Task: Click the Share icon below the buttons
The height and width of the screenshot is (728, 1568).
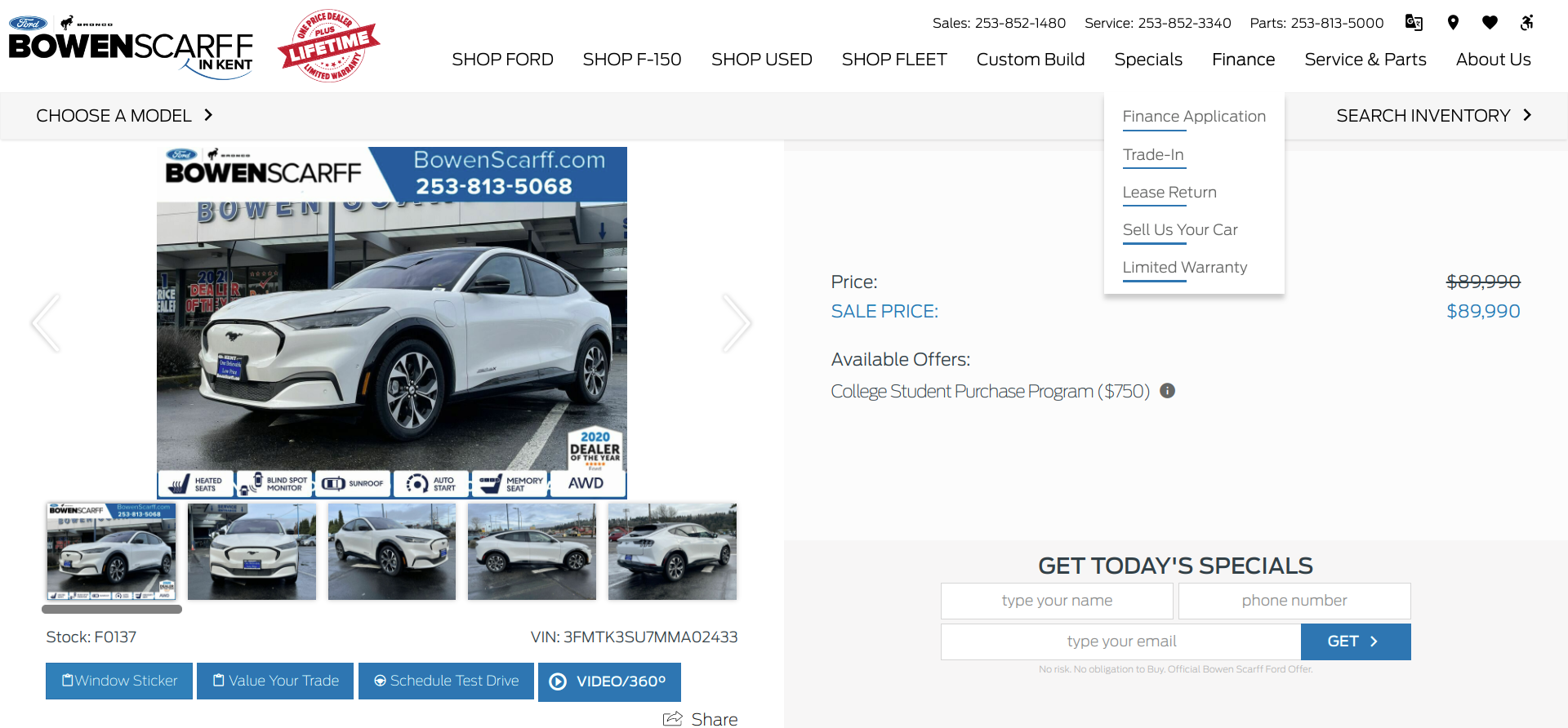Action: 673,718
